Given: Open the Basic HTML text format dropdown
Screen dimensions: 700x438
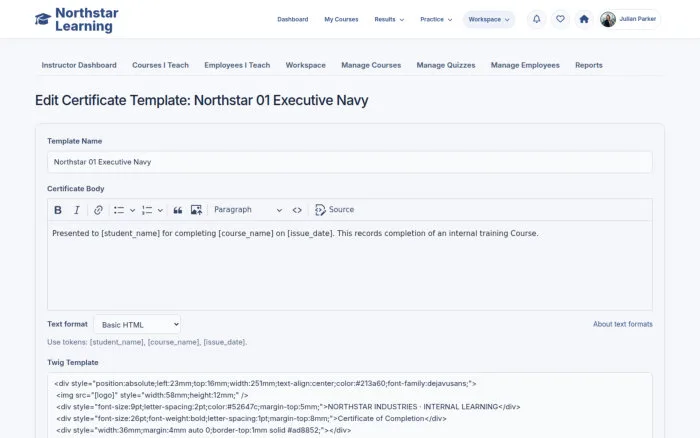Looking at the screenshot, I should tap(137, 325).
